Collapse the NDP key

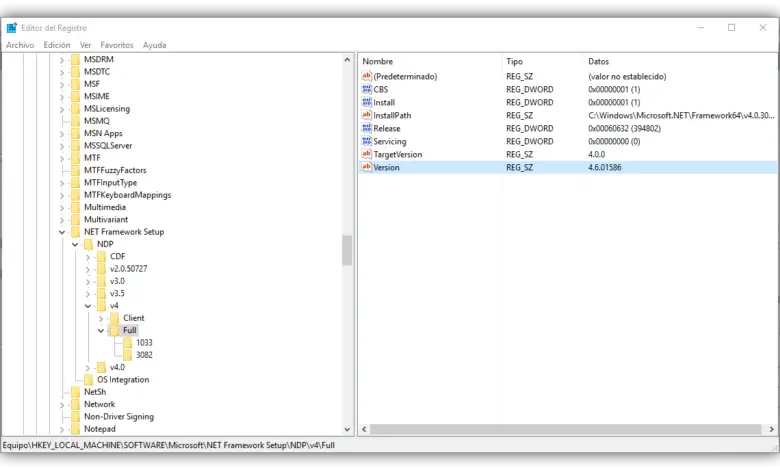pos(75,245)
